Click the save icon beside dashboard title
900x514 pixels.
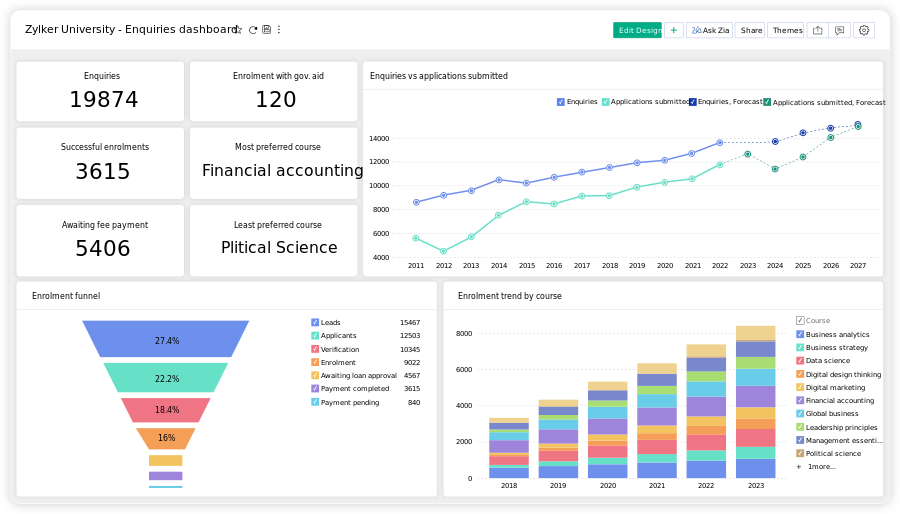tap(266, 30)
